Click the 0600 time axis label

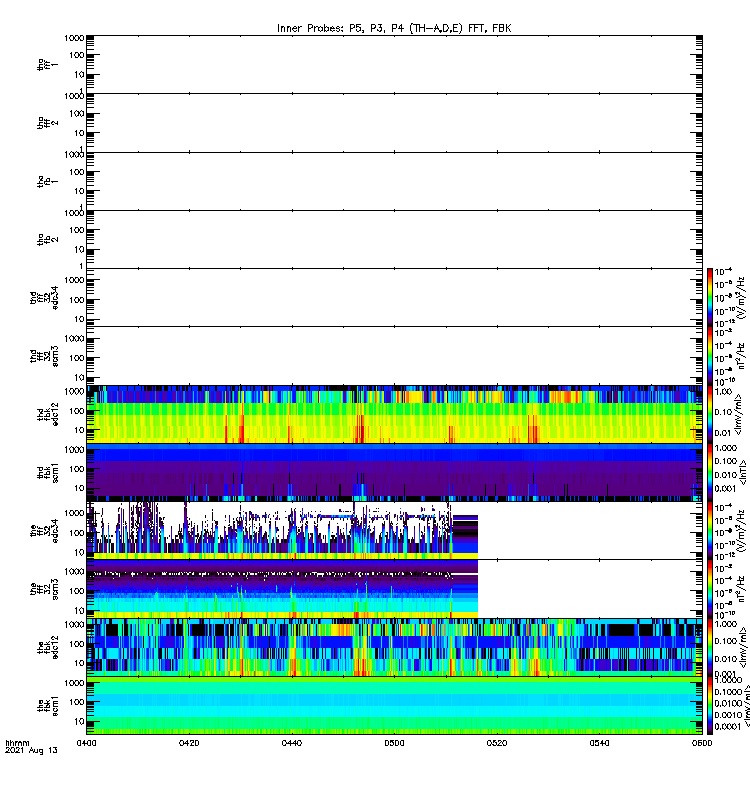click(x=702, y=743)
